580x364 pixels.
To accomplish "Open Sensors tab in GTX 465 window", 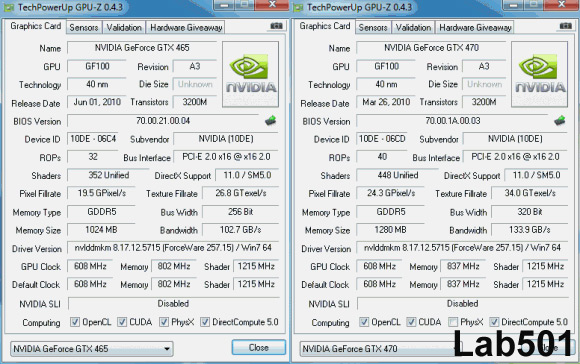I will click(84, 27).
